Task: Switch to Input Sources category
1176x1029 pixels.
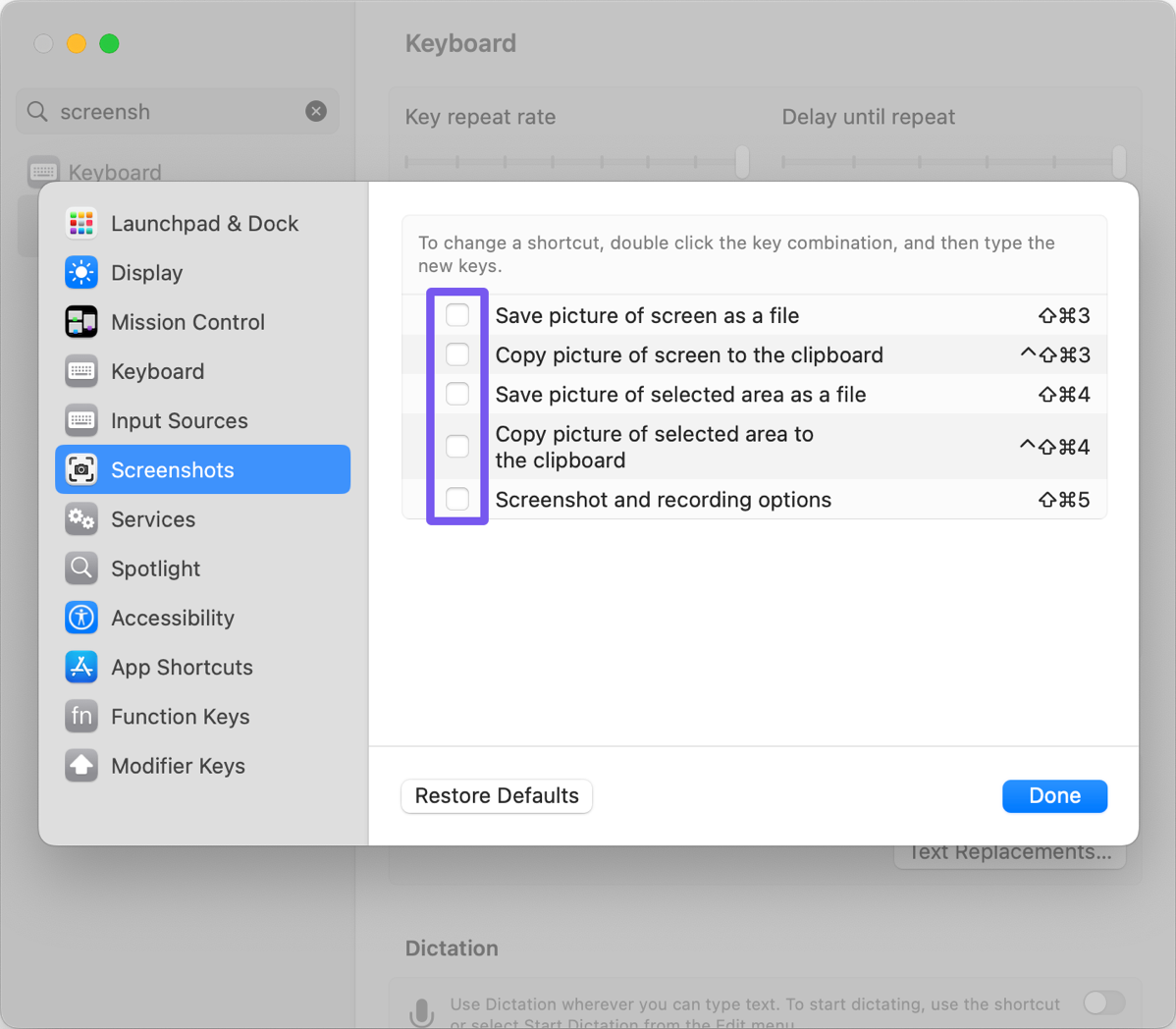Action: (179, 421)
